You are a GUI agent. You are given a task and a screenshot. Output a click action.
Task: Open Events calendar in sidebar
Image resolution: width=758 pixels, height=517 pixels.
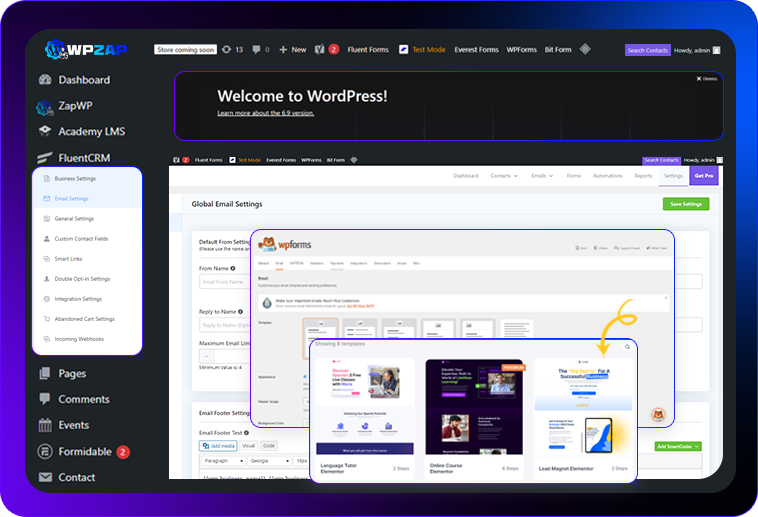click(x=73, y=425)
